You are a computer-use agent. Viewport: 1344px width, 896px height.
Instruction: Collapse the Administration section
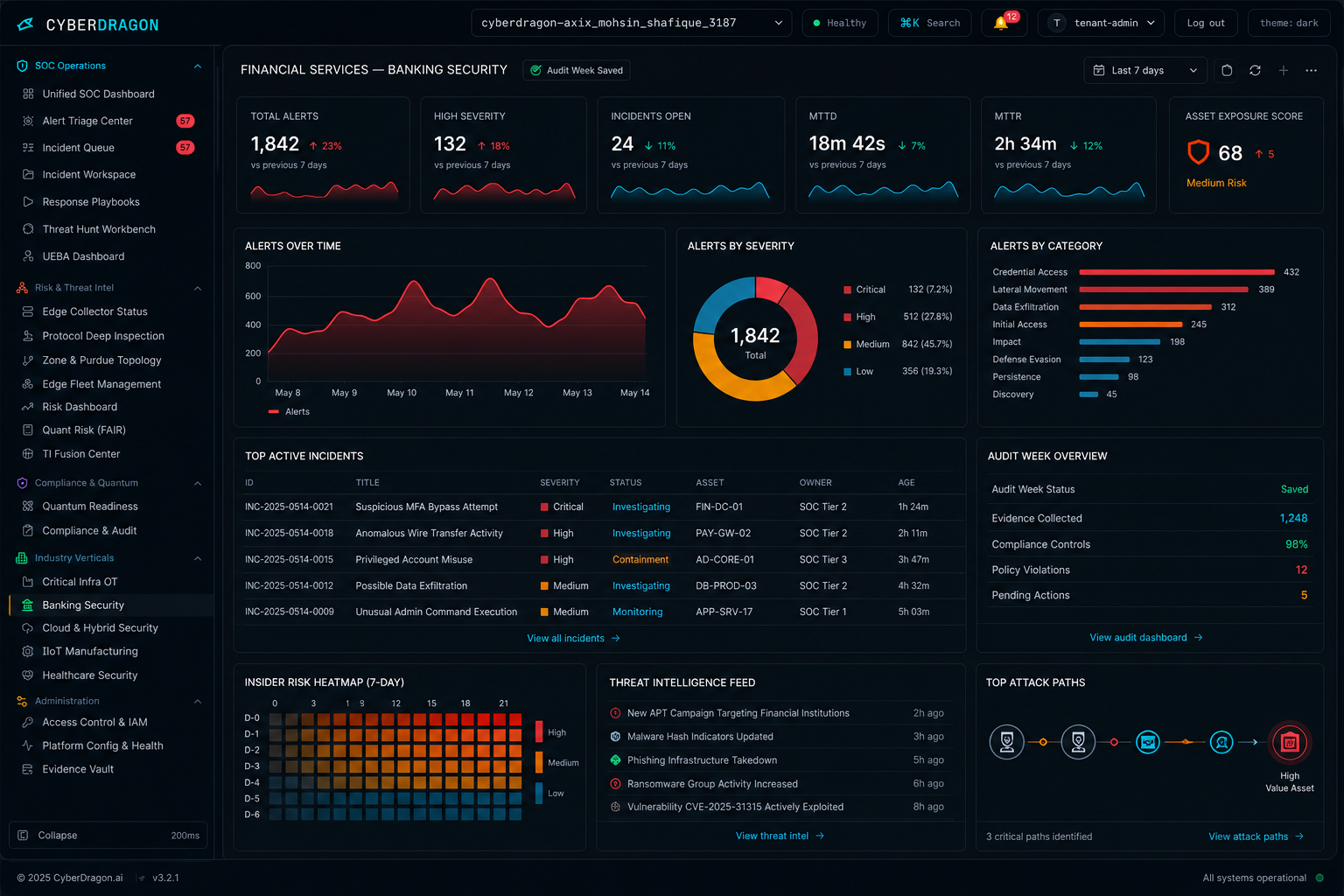coord(198,701)
